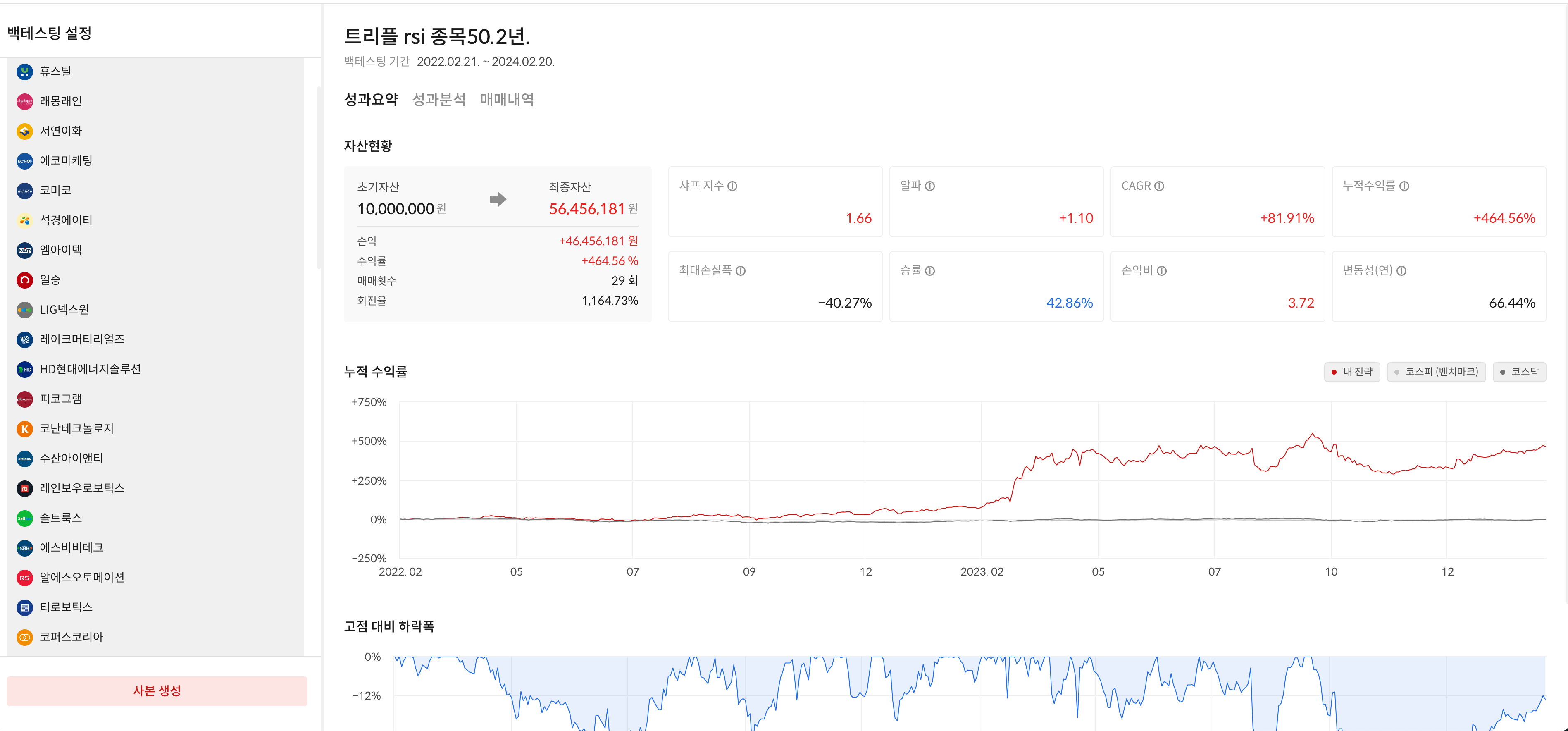Click the HD현대에너지솔루션 stock name text

pos(90,370)
